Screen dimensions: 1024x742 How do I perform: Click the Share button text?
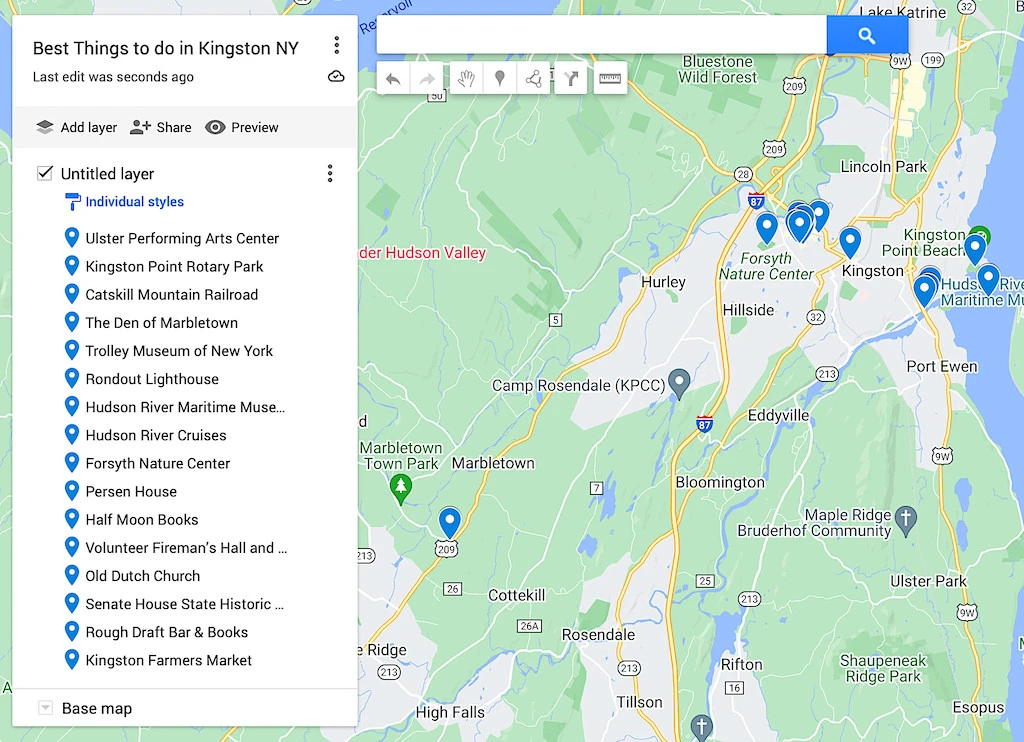click(174, 127)
